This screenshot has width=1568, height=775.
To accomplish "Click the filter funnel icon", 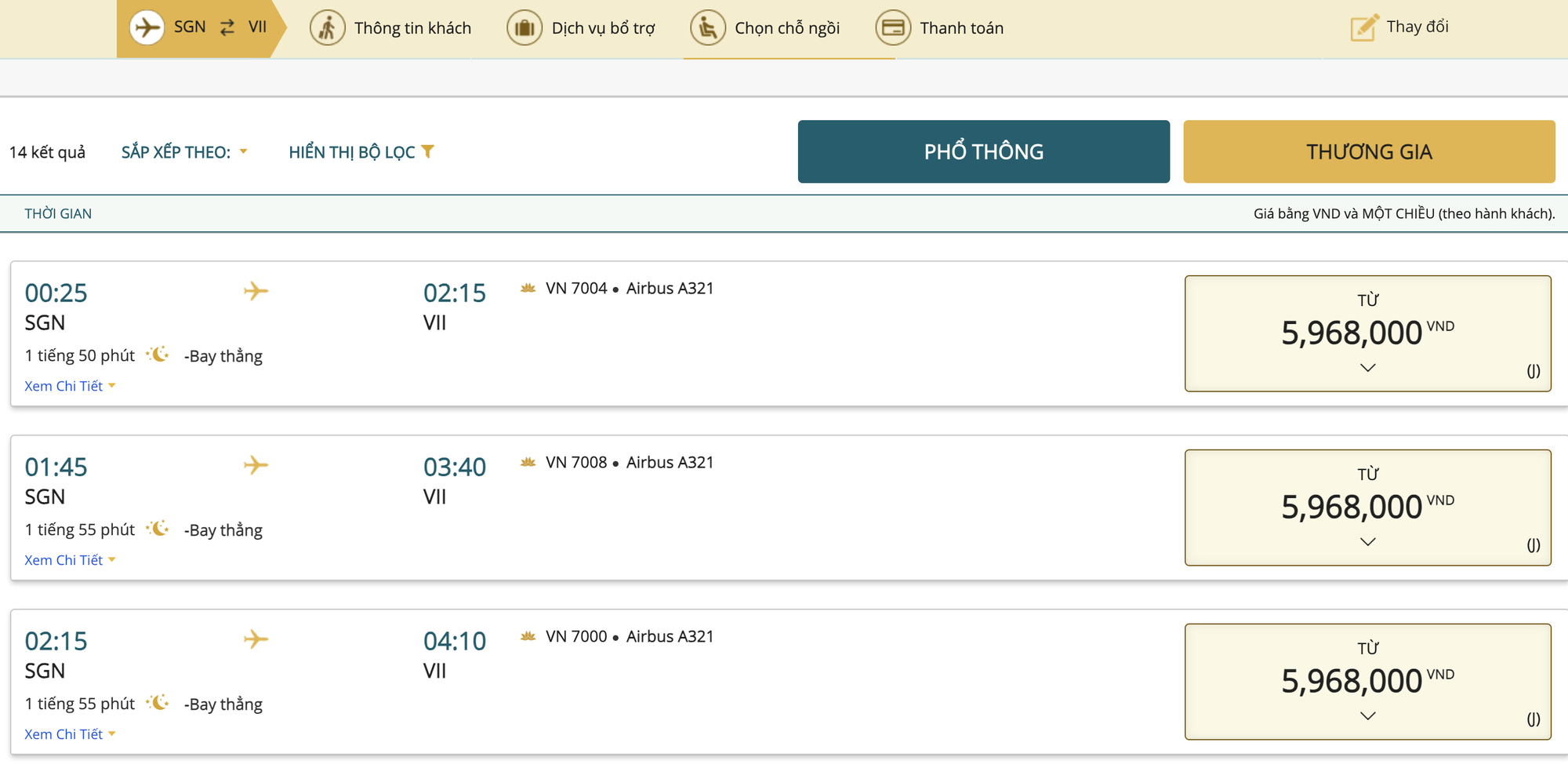I will tap(428, 151).
